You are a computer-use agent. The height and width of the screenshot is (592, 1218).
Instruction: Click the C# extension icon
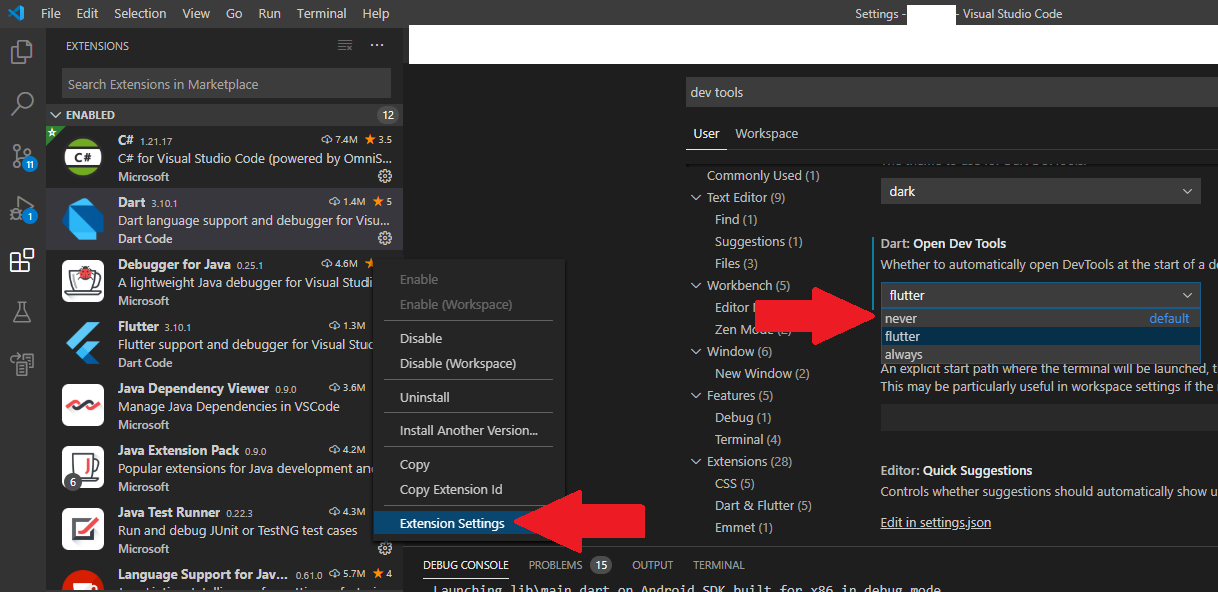84,157
